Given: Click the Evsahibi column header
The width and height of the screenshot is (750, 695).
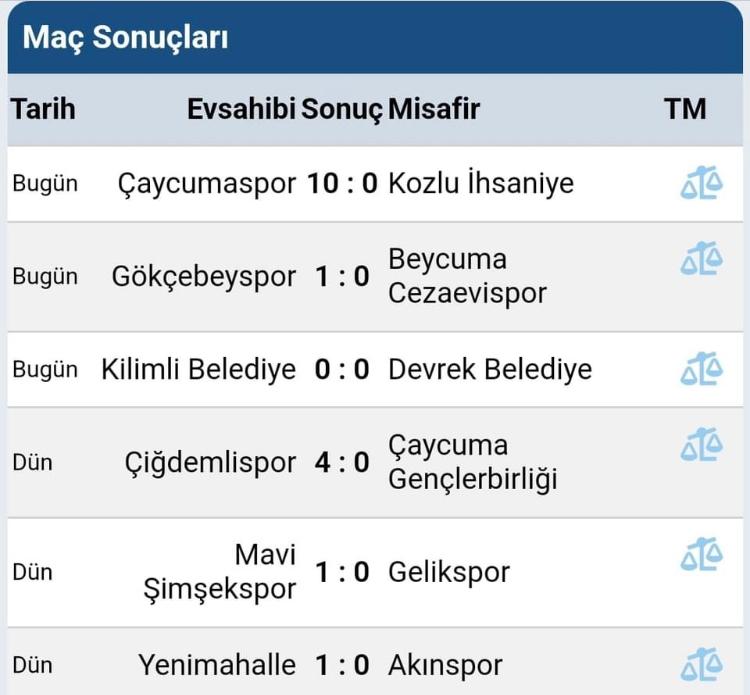Looking at the screenshot, I should (241, 109).
